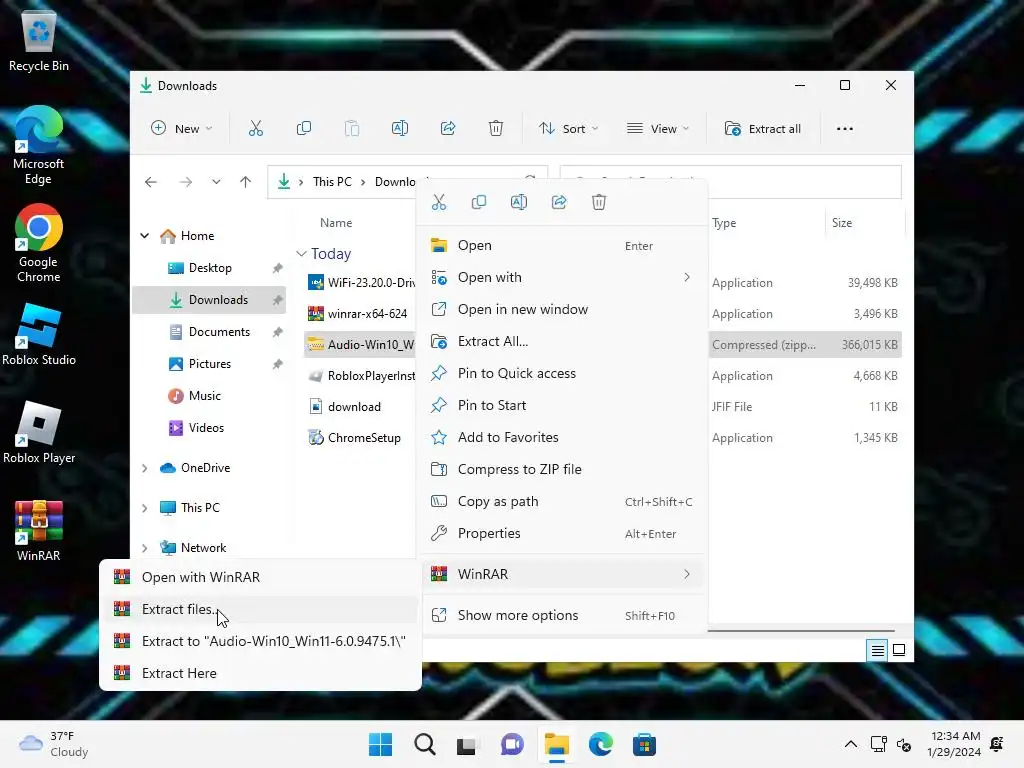Click the Name column header
Image resolution: width=1024 pixels, height=768 pixels.
(336, 223)
